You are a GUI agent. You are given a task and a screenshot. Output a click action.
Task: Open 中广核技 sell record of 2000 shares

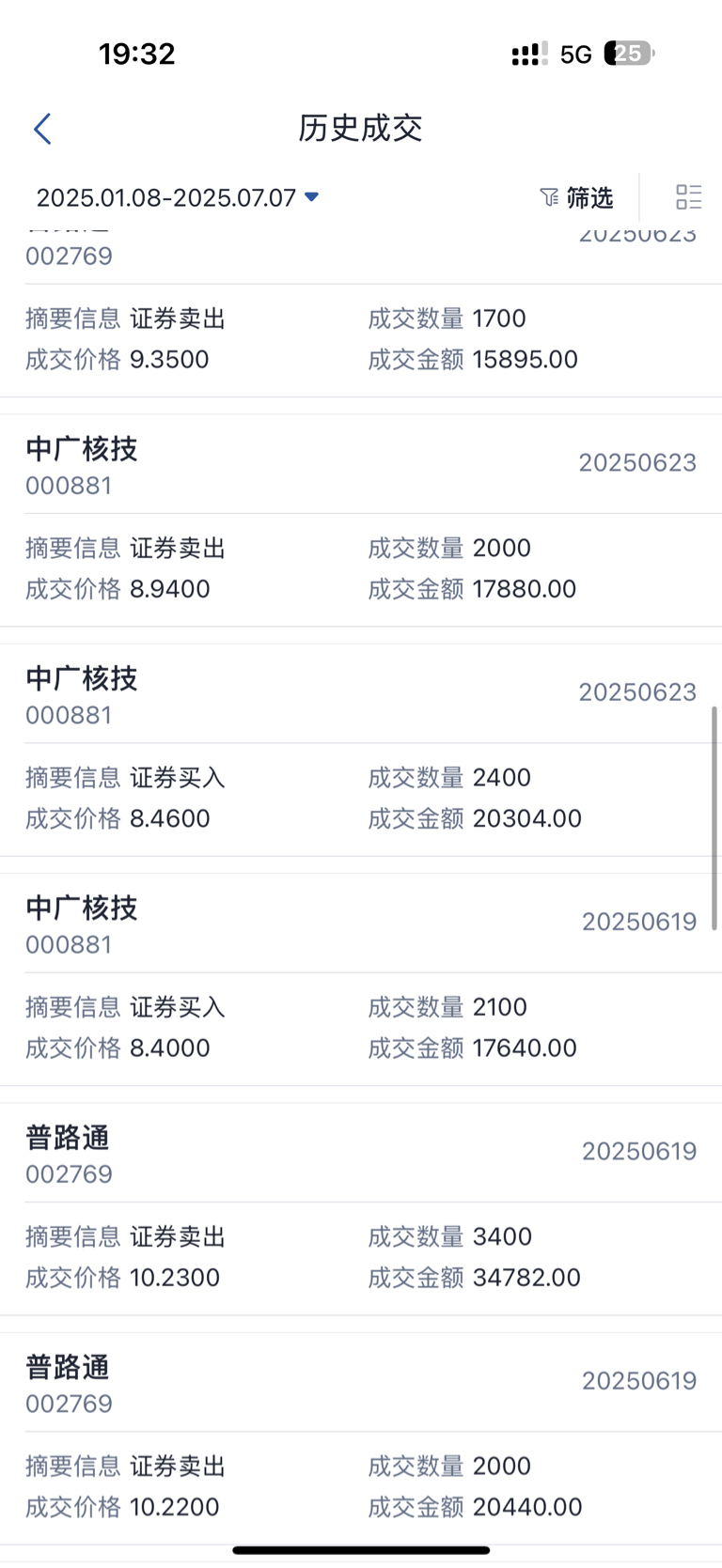point(361,520)
